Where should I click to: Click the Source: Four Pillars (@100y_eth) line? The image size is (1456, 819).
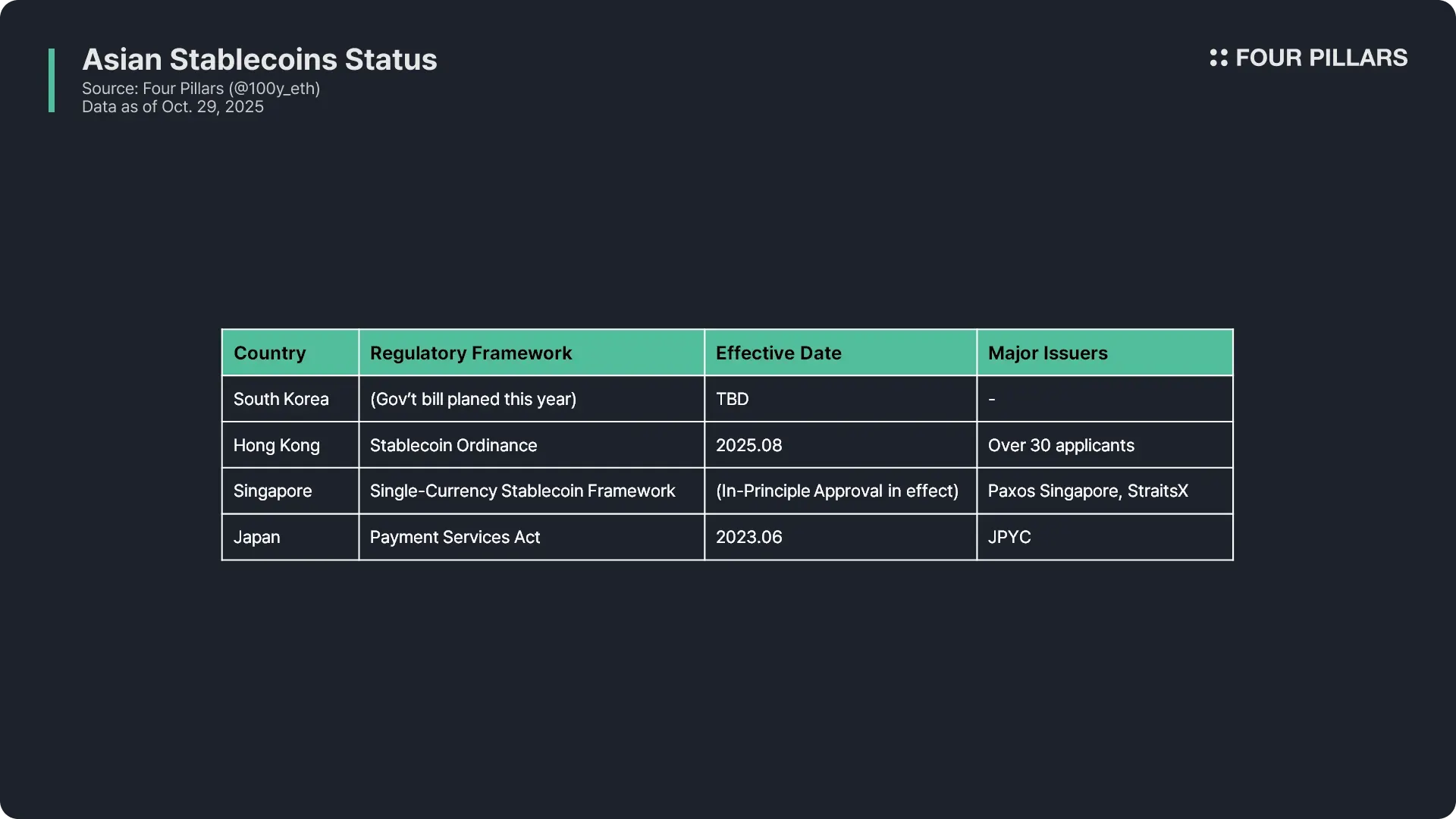point(201,89)
